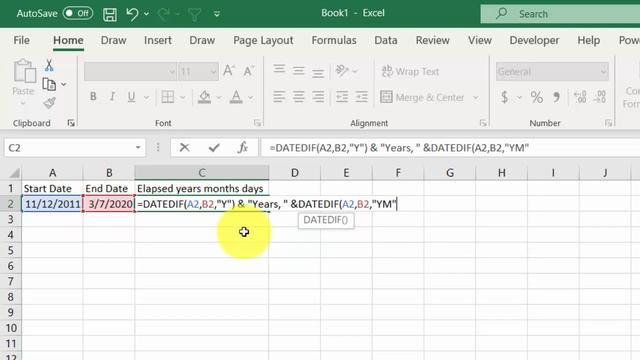Click the DATEDIF() function tooltip
Screen dimensions: 640x360
[326, 220]
